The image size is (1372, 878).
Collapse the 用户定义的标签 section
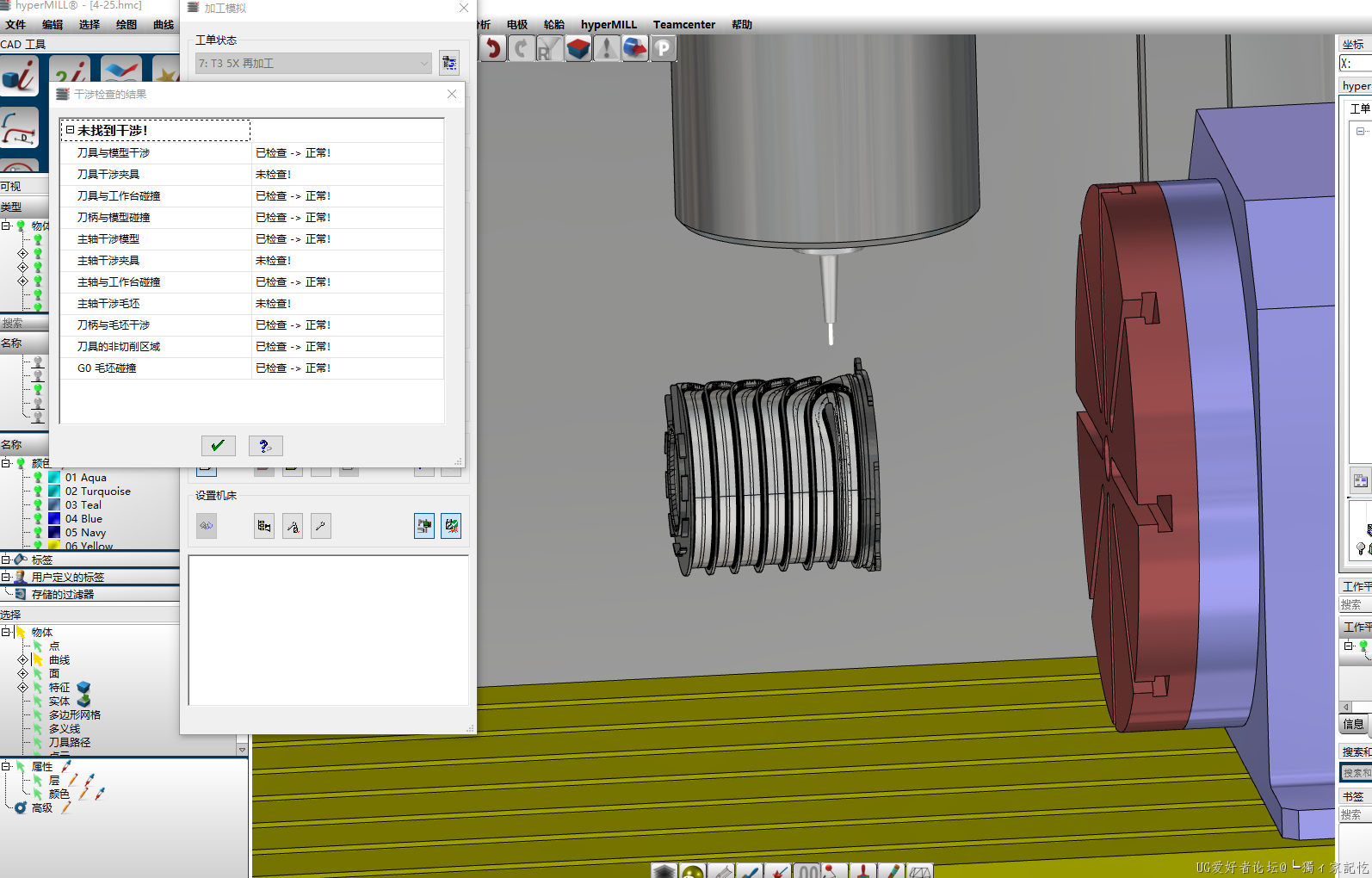[6, 577]
